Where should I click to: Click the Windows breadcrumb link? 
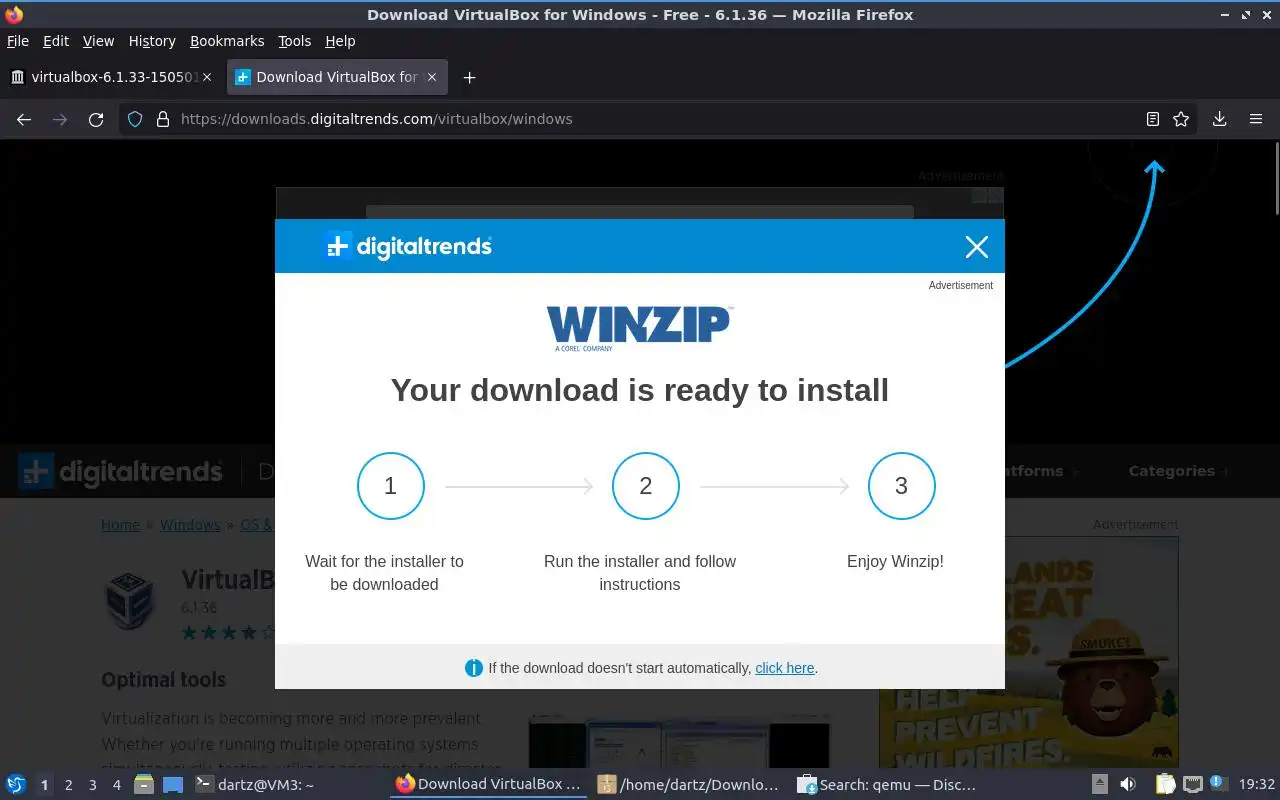pos(190,525)
